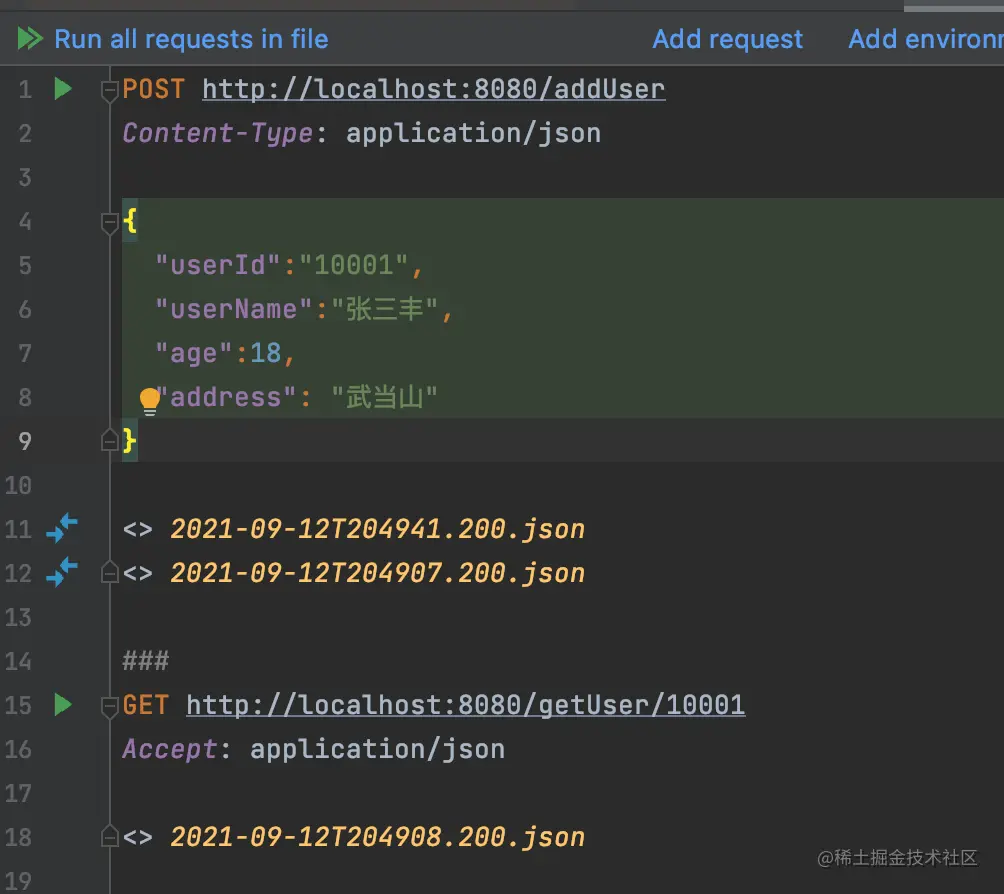Image resolution: width=1004 pixels, height=894 pixels.
Task: Click the compare-responses icon beside line 12
Action: [x=62, y=572]
